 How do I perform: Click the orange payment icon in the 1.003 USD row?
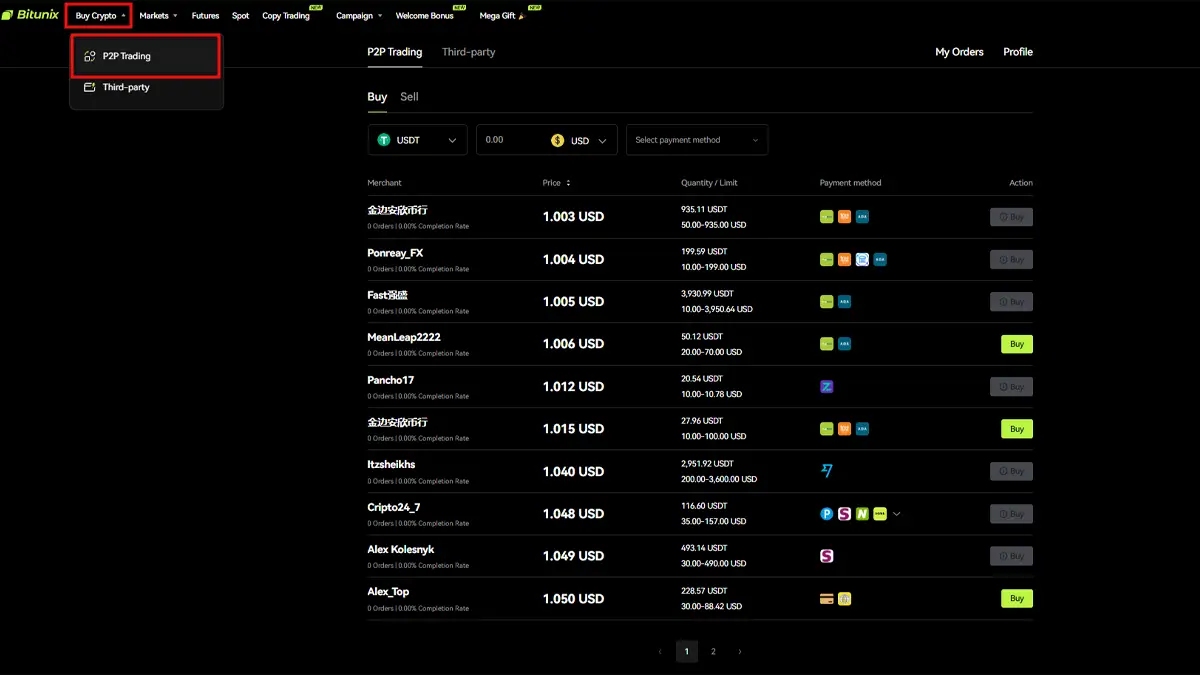[x=844, y=217]
